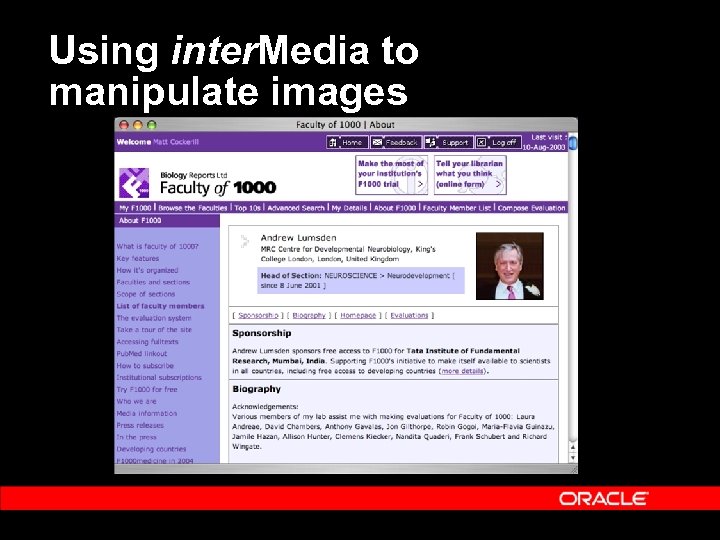Open Key features sidebar link

tap(138, 259)
